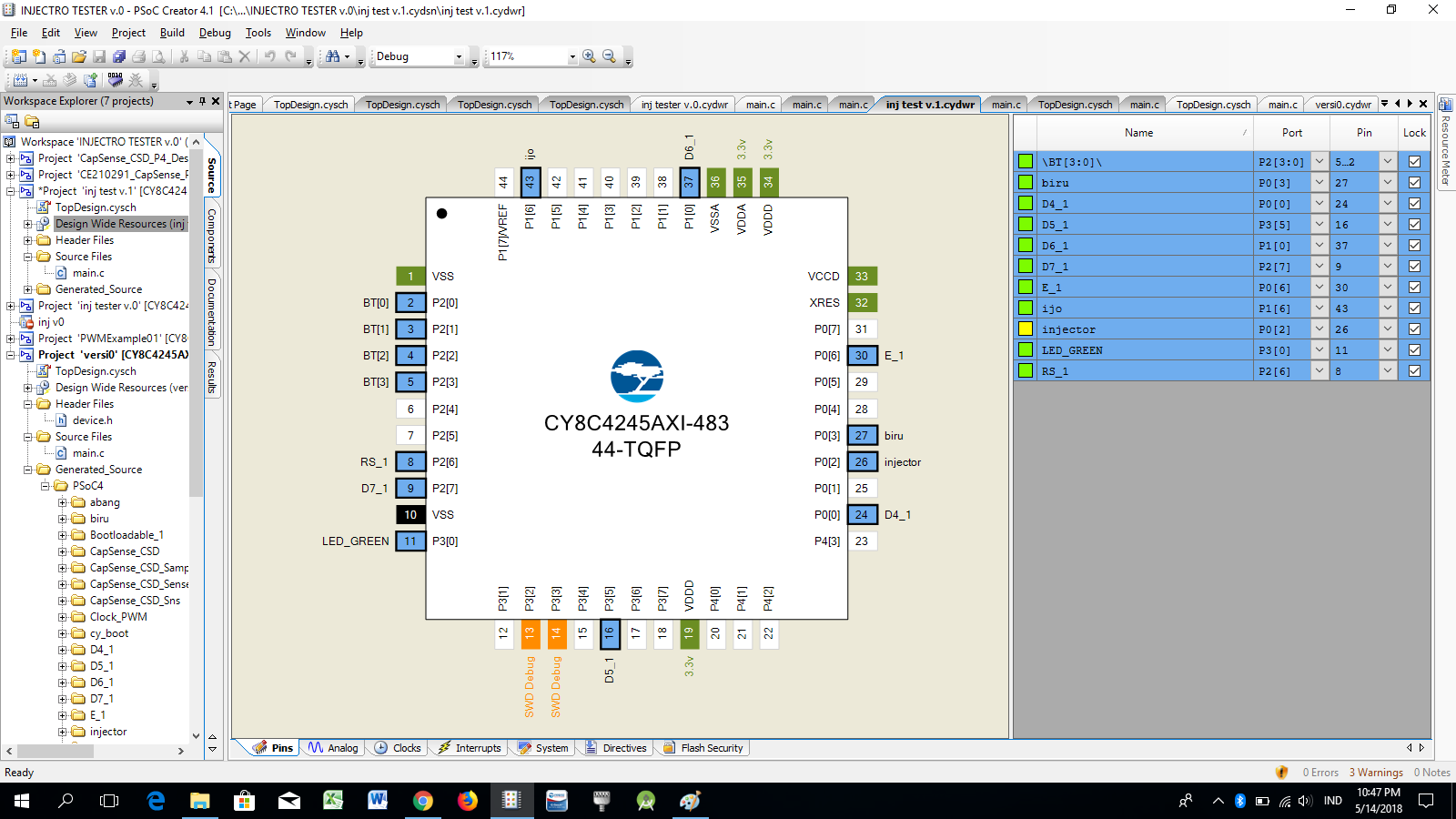This screenshot has height=819, width=1456.
Task: Click pin 26 box labeled injector
Action: (862, 462)
